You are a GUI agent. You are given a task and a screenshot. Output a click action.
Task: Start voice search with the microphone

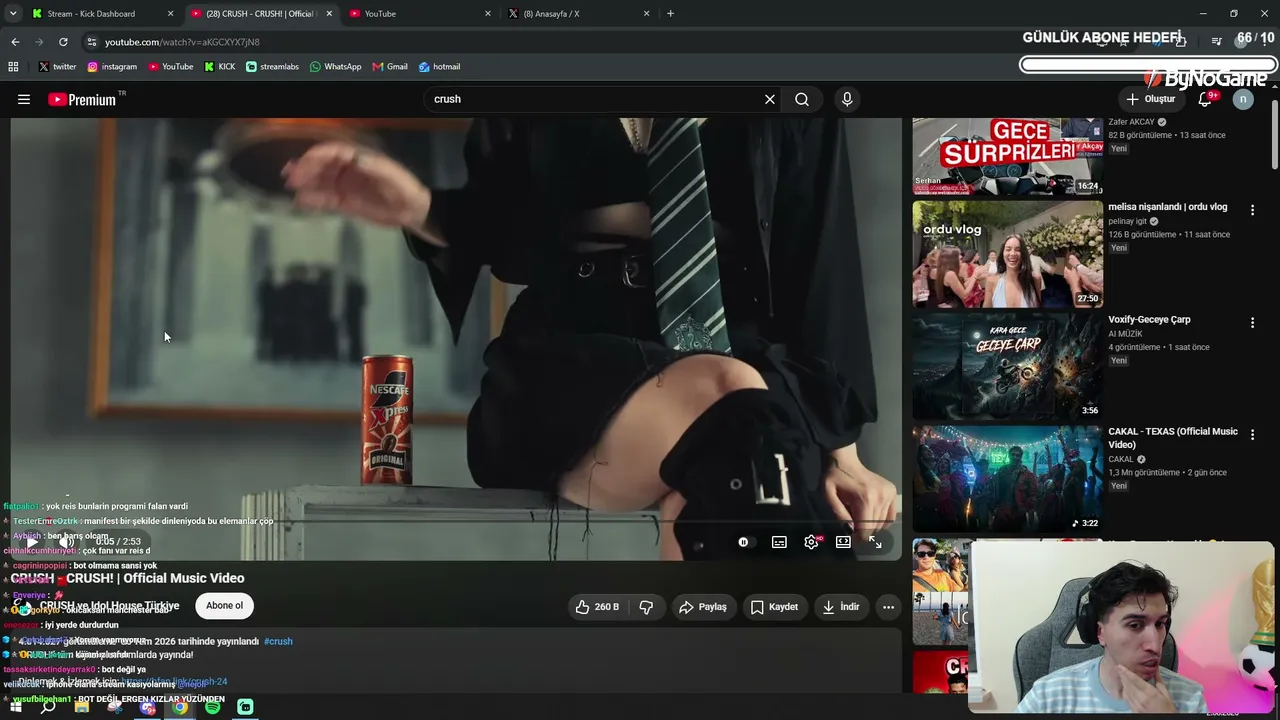tap(847, 99)
